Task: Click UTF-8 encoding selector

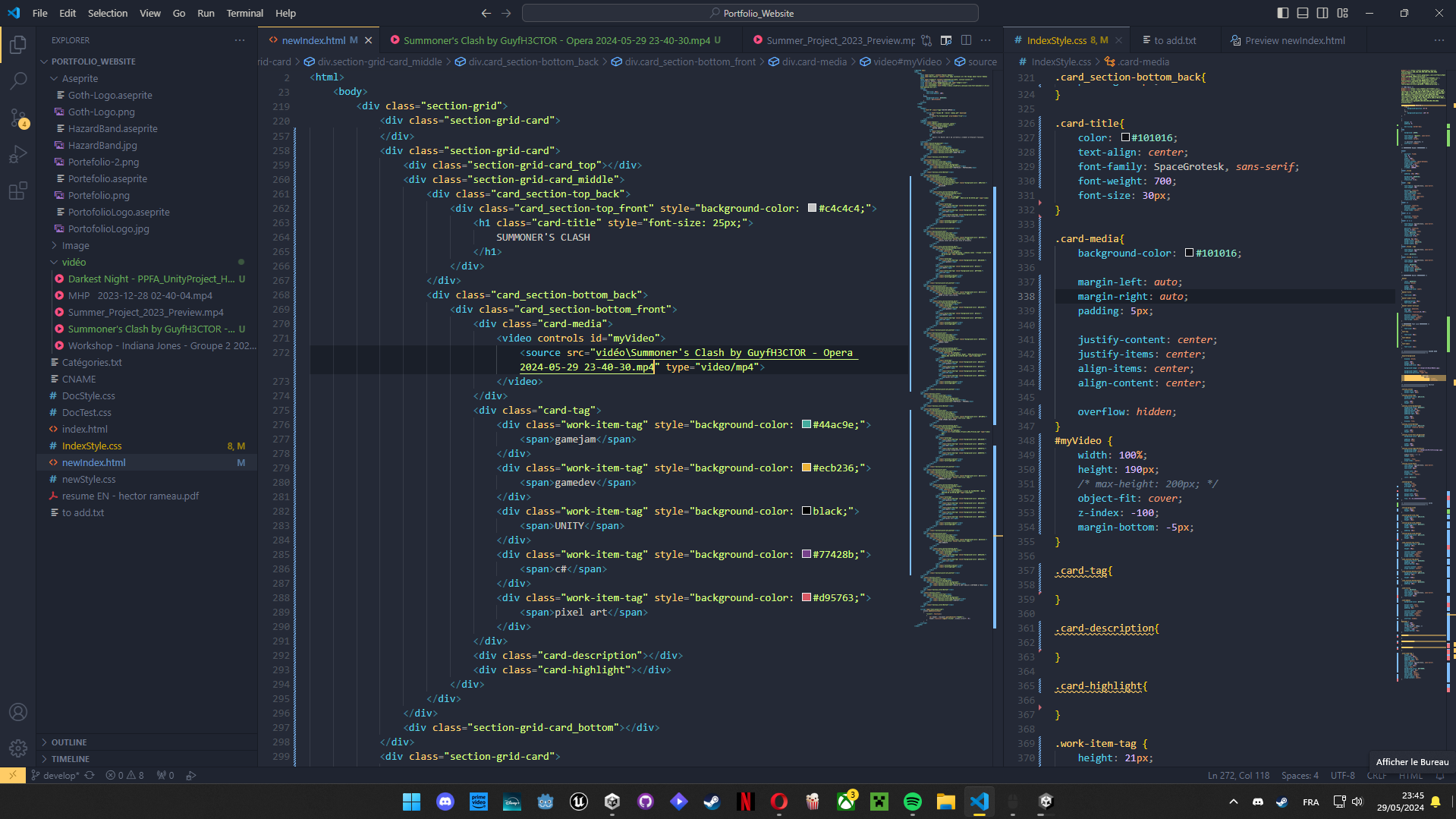Action: tap(1342, 776)
